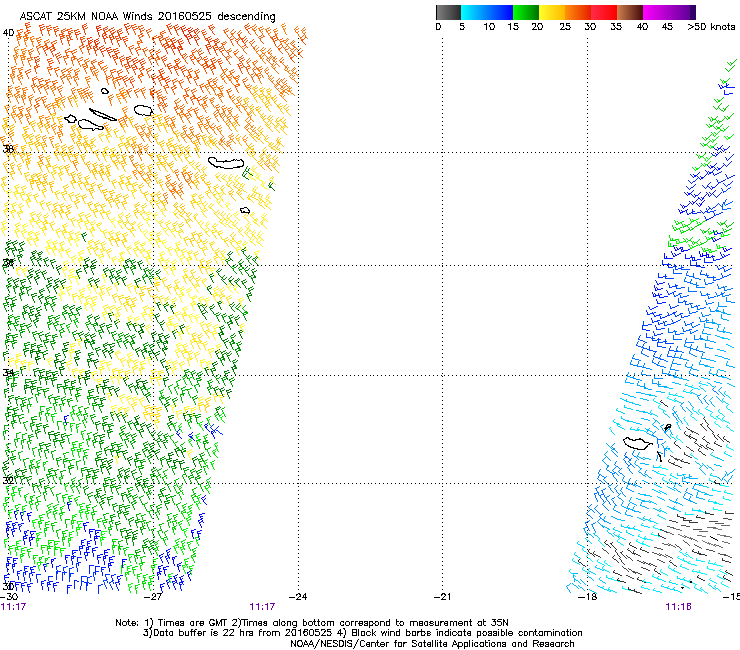
Task: Click the longitude axis label -21
Action: [x=442, y=597]
